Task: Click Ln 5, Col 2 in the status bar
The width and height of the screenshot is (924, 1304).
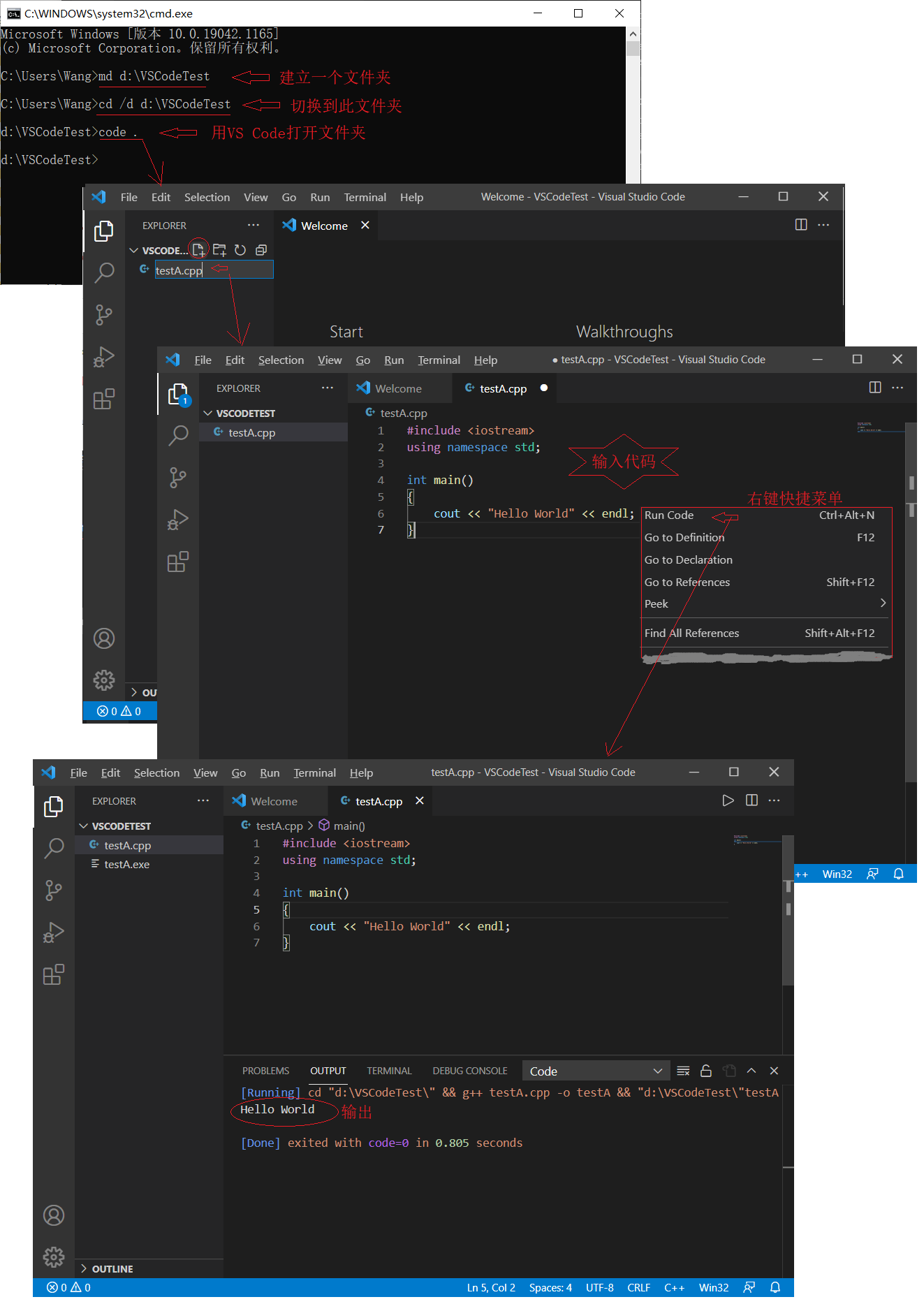Action: pos(491,1287)
